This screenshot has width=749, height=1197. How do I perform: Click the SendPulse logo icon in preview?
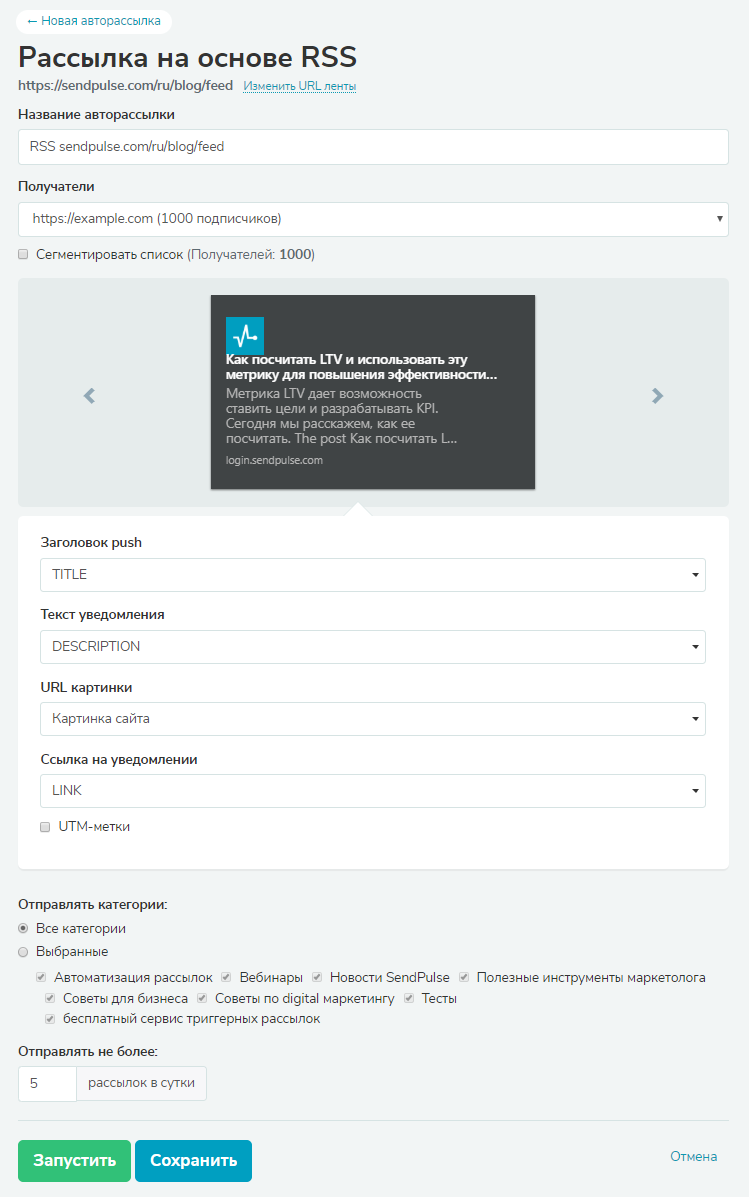pos(245,336)
